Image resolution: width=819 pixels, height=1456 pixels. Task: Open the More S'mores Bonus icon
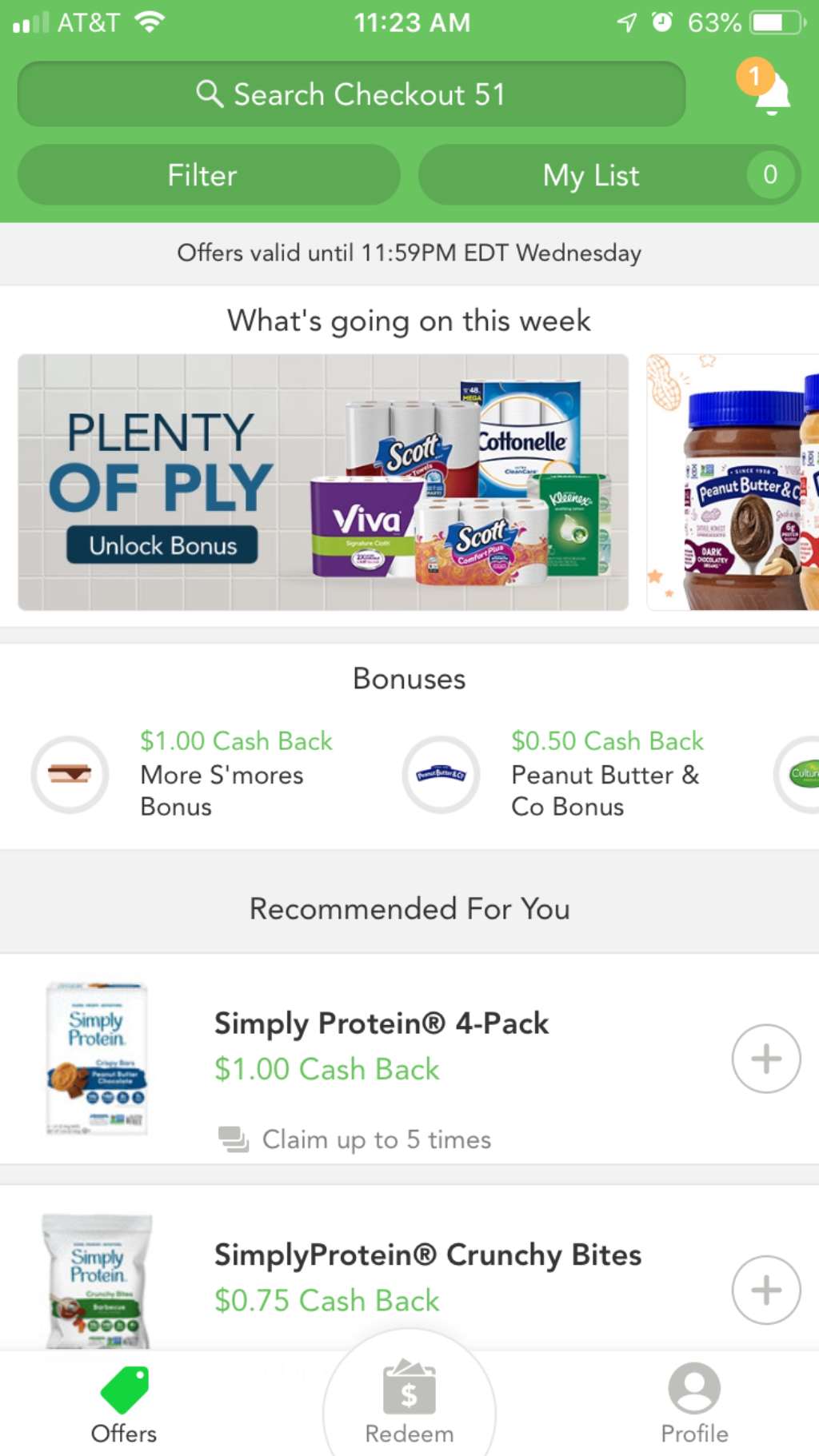(x=70, y=774)
